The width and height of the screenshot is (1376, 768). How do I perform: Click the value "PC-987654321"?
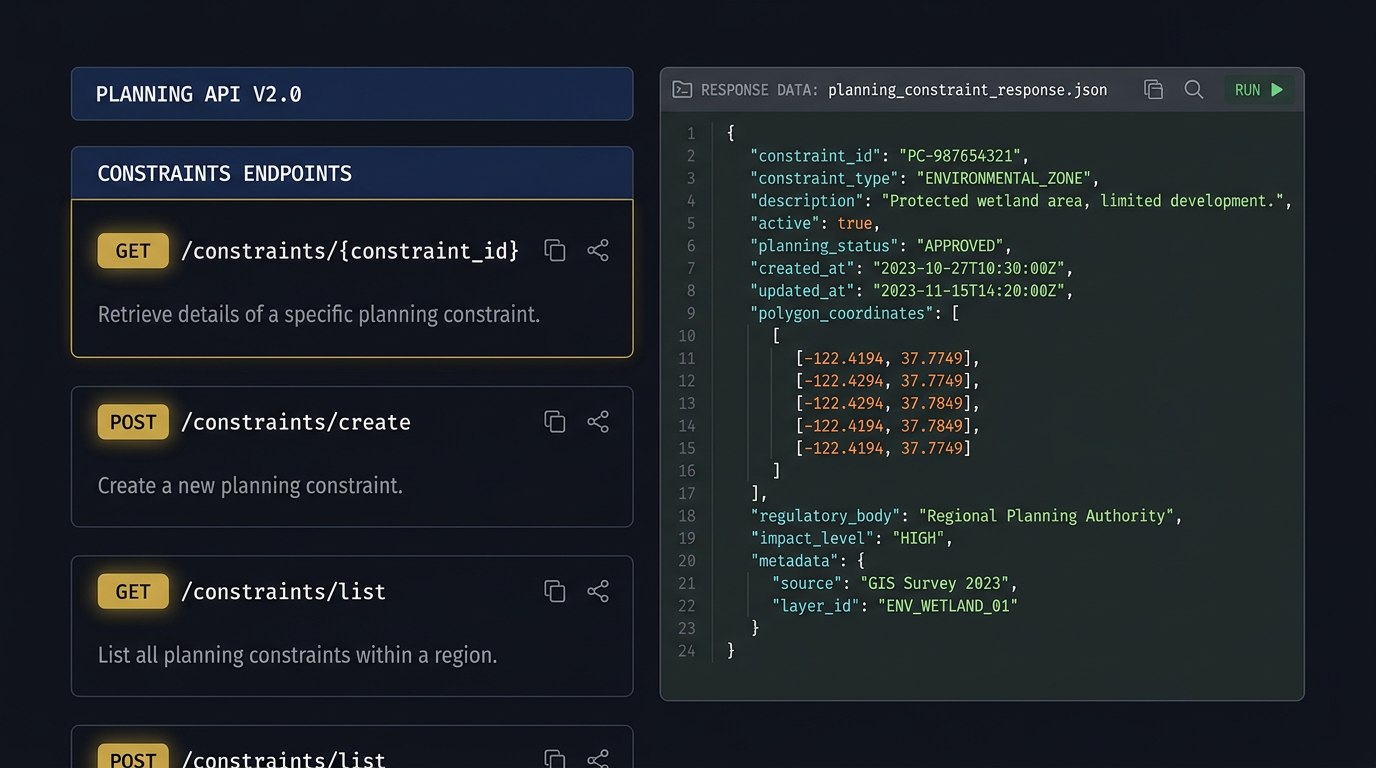960,155
